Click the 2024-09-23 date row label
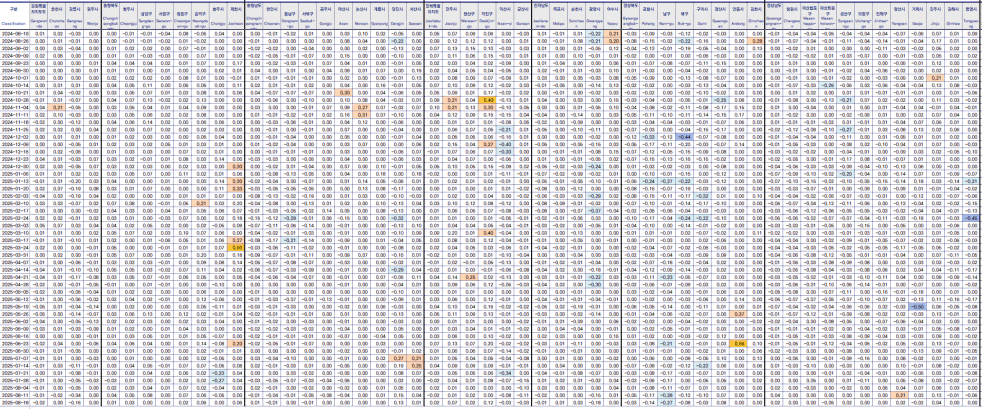 coord(15,63)
